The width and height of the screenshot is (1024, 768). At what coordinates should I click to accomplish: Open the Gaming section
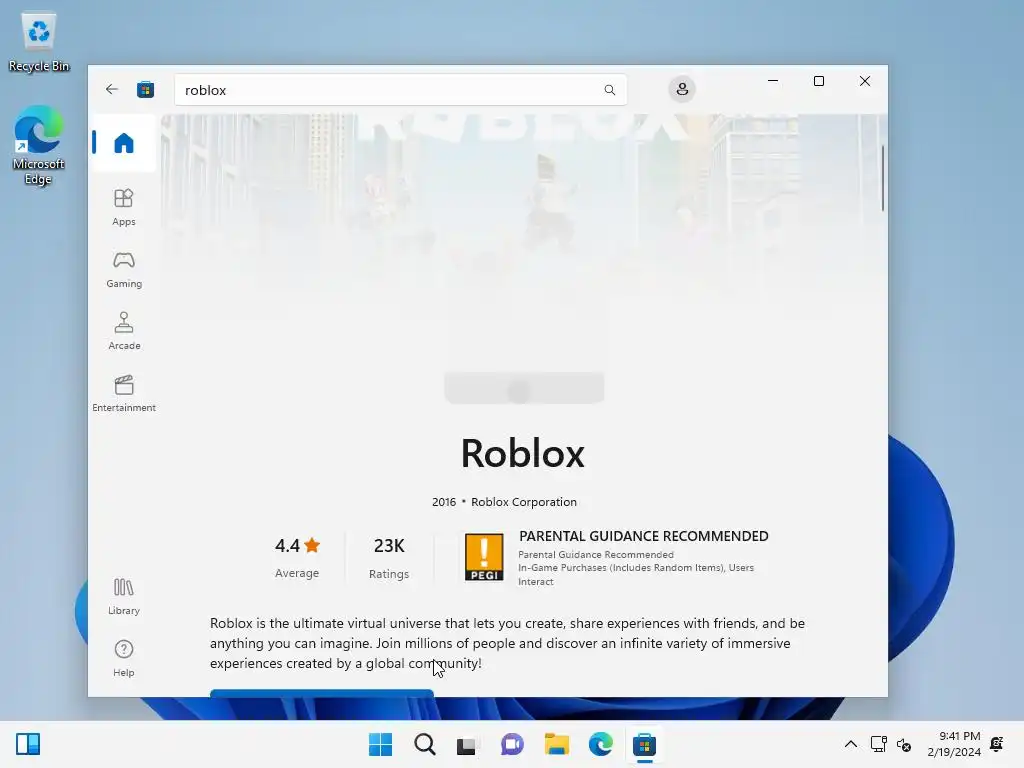123,270
